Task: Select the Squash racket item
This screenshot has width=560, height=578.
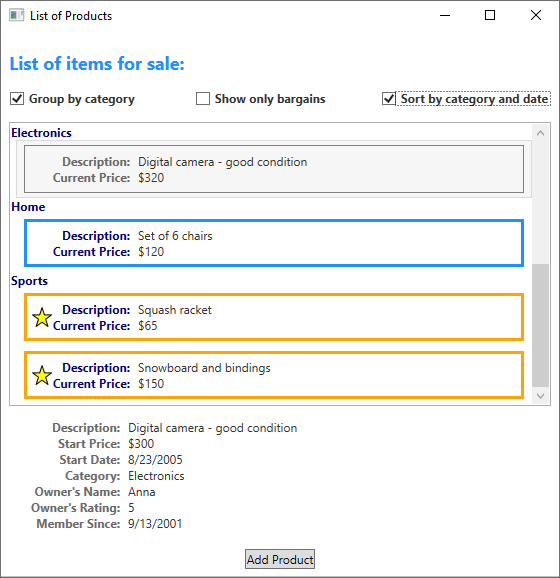Action: pyautogui.click(x=274, y=317)
